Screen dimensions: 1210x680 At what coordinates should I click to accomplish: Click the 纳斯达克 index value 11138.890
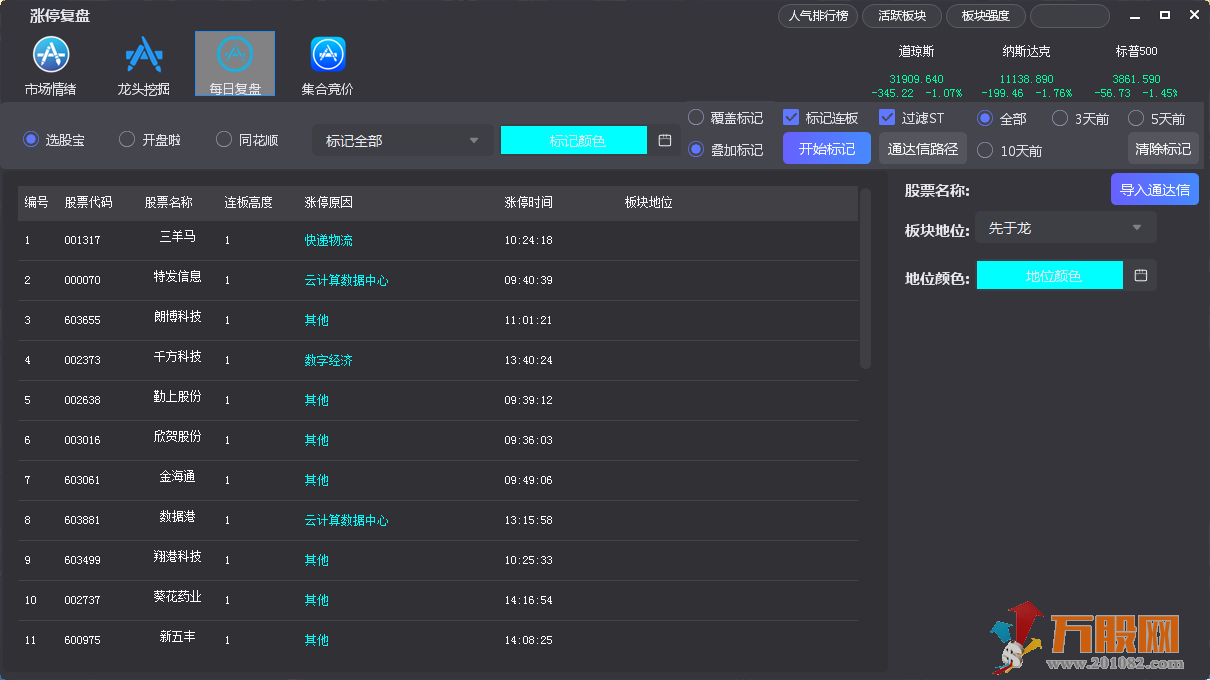pyautogui.click(x=1026, y=79)
